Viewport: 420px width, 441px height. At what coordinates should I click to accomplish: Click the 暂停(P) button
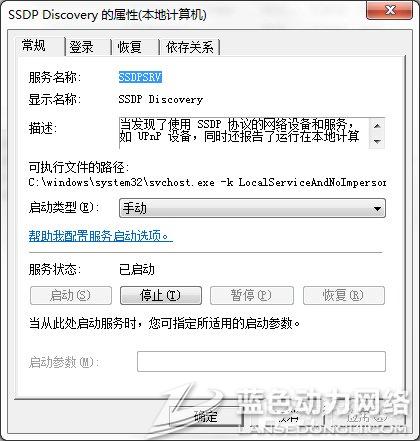[x=252, y=295]
